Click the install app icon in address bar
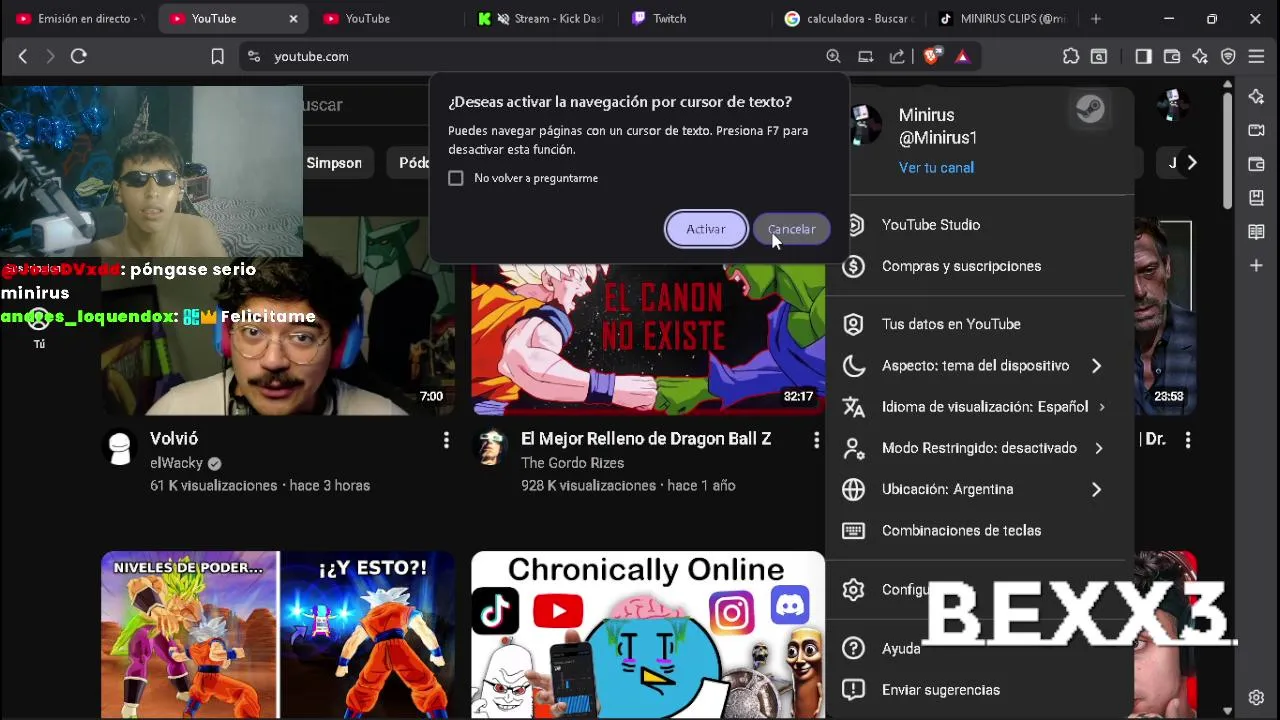 [866, 57]
